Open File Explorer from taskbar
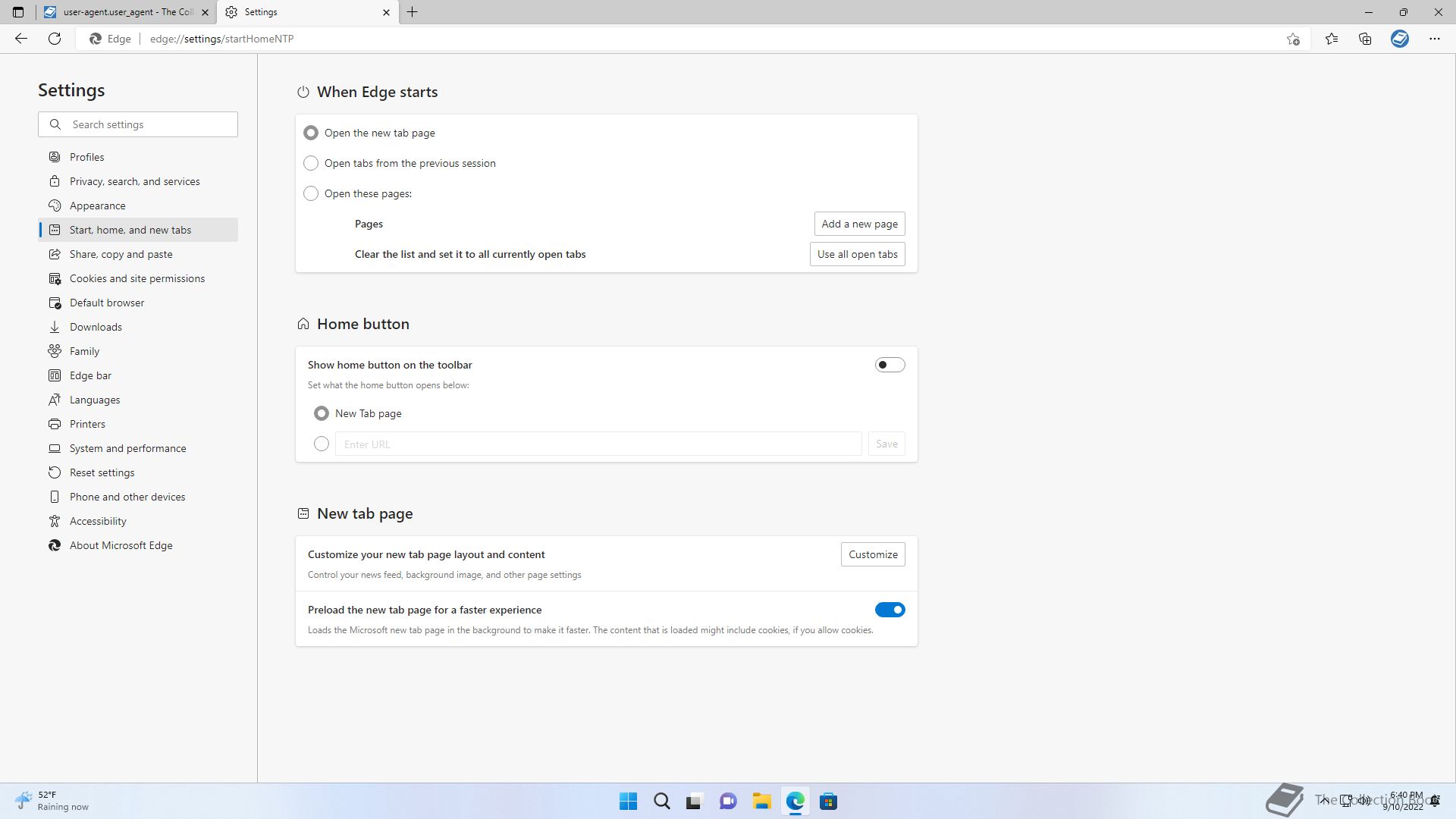The image size is (1456, 819). click(x=761, y=802)
